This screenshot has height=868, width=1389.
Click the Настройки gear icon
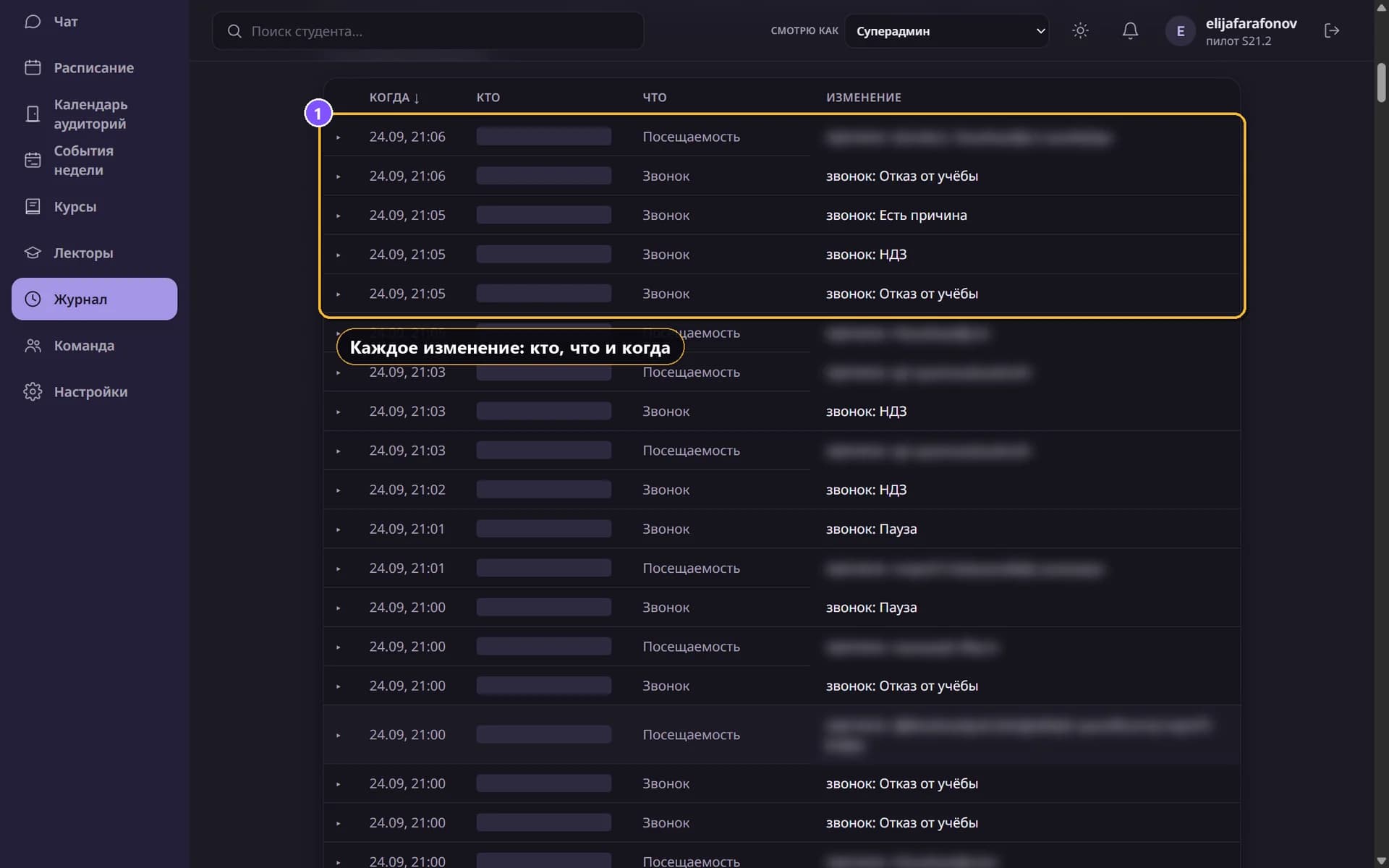tap(33, 392)
